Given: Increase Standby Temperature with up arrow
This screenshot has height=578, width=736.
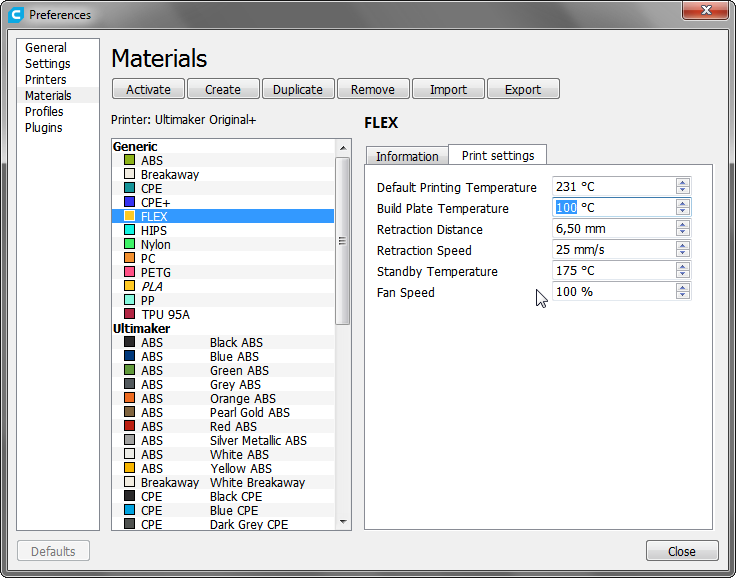Looking at the screenshot, I should (x=682, y=267).
